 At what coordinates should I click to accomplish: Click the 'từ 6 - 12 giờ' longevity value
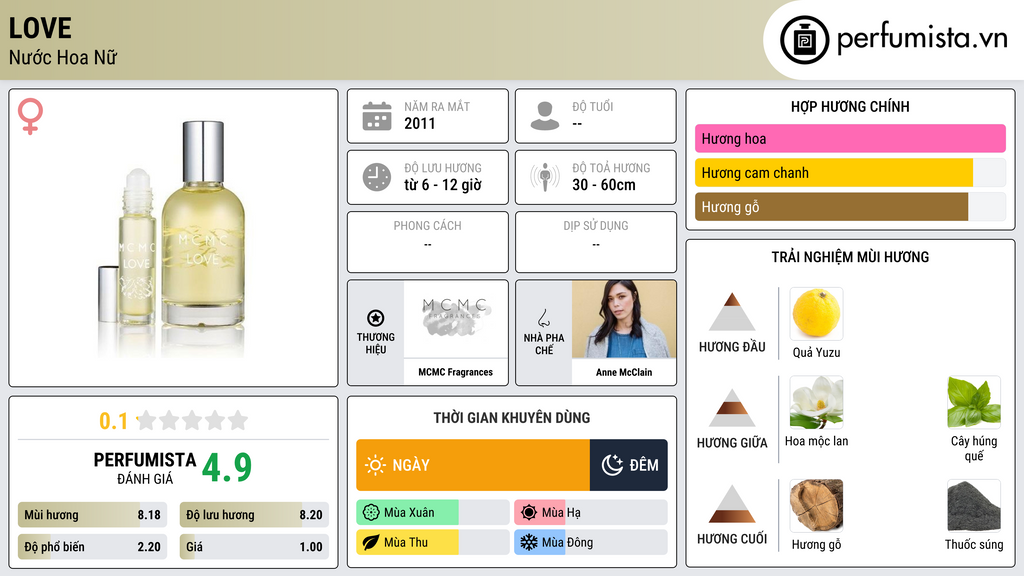[x=442, y=185]
